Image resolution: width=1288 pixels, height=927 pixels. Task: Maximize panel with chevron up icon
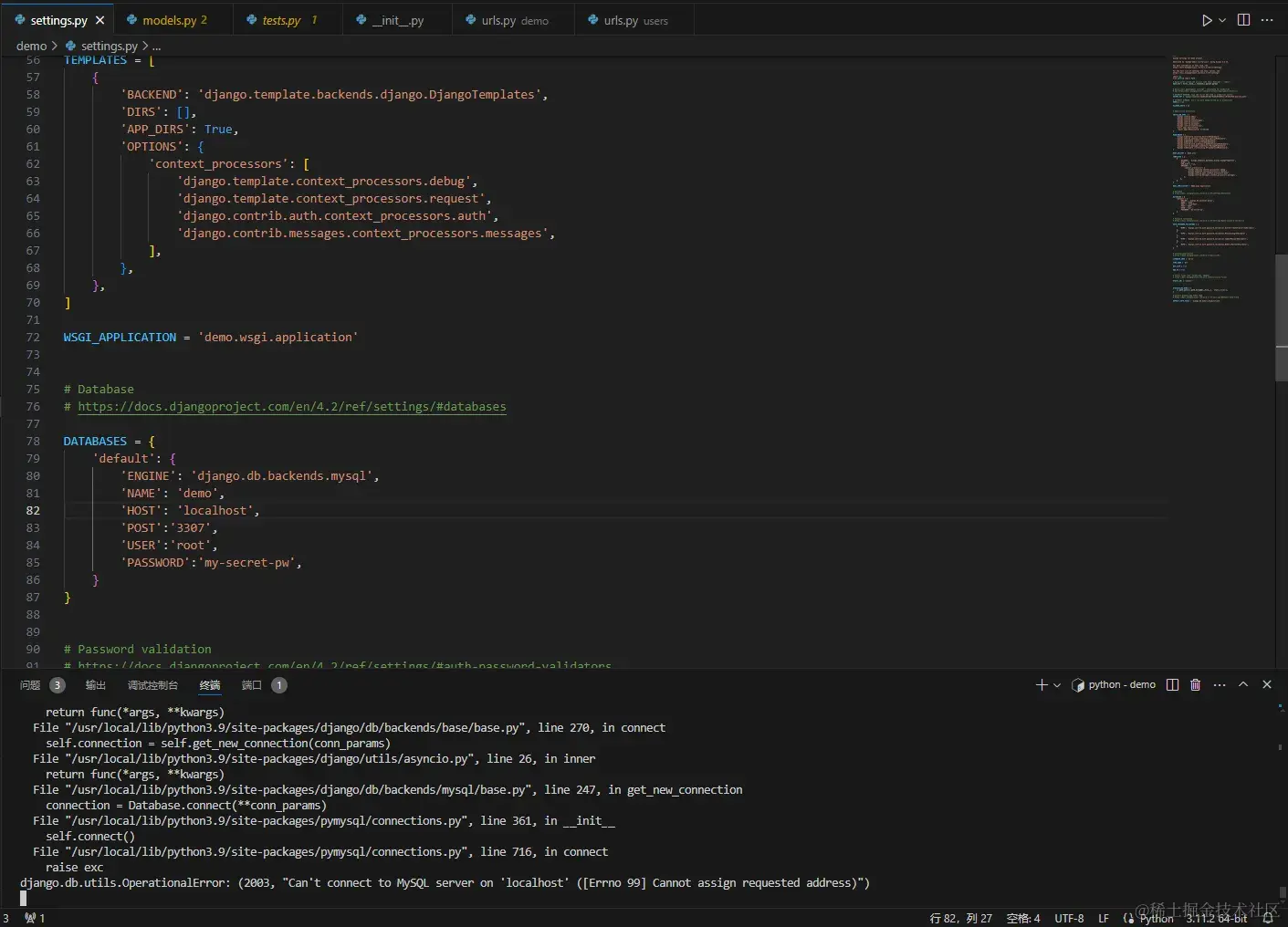(x=1243, y=684)
